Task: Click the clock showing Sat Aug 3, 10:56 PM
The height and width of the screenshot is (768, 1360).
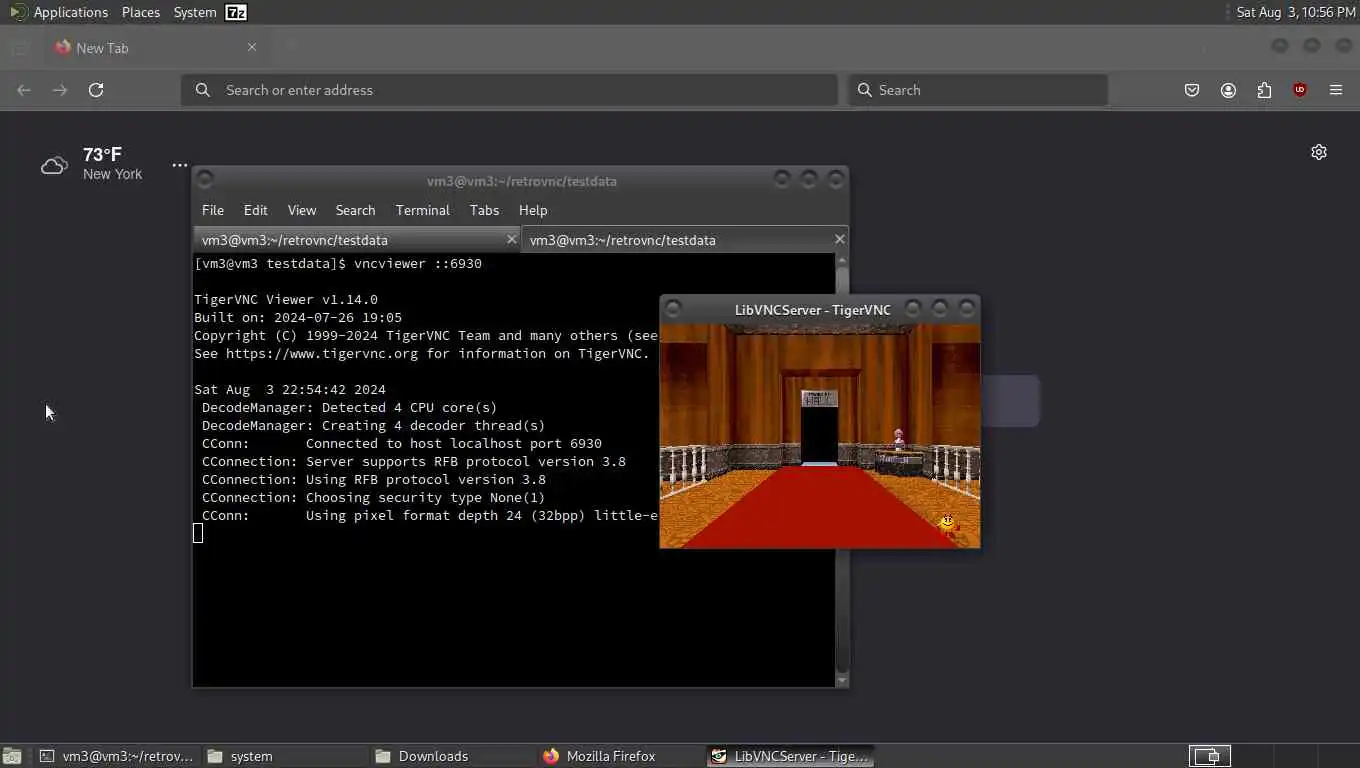Action: point(1295,12)
